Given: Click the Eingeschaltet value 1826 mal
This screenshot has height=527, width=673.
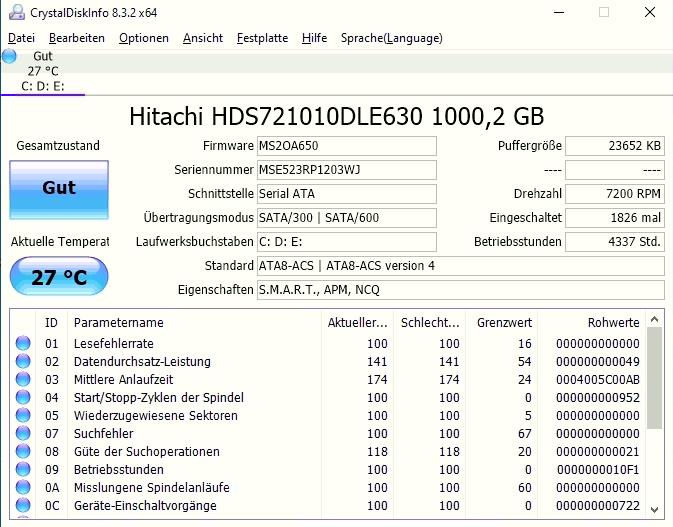Looking at the screenshot, I should [x=615, y=218].
